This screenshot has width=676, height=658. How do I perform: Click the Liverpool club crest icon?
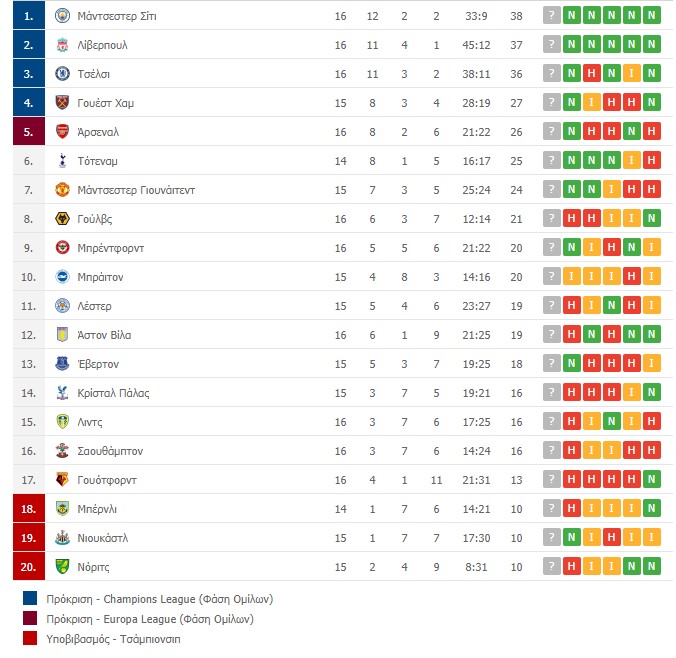pyautogui.click(x=63, y=45)
